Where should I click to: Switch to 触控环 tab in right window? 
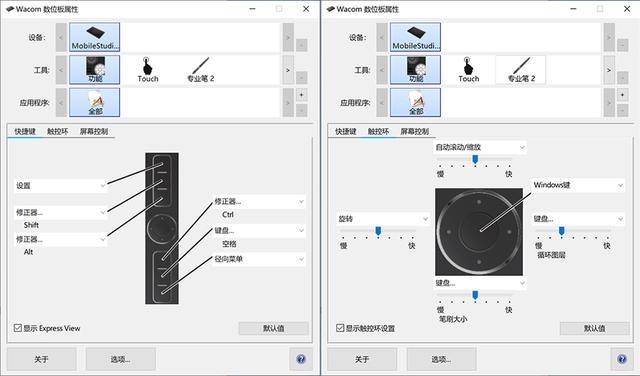tap(378, 131)
